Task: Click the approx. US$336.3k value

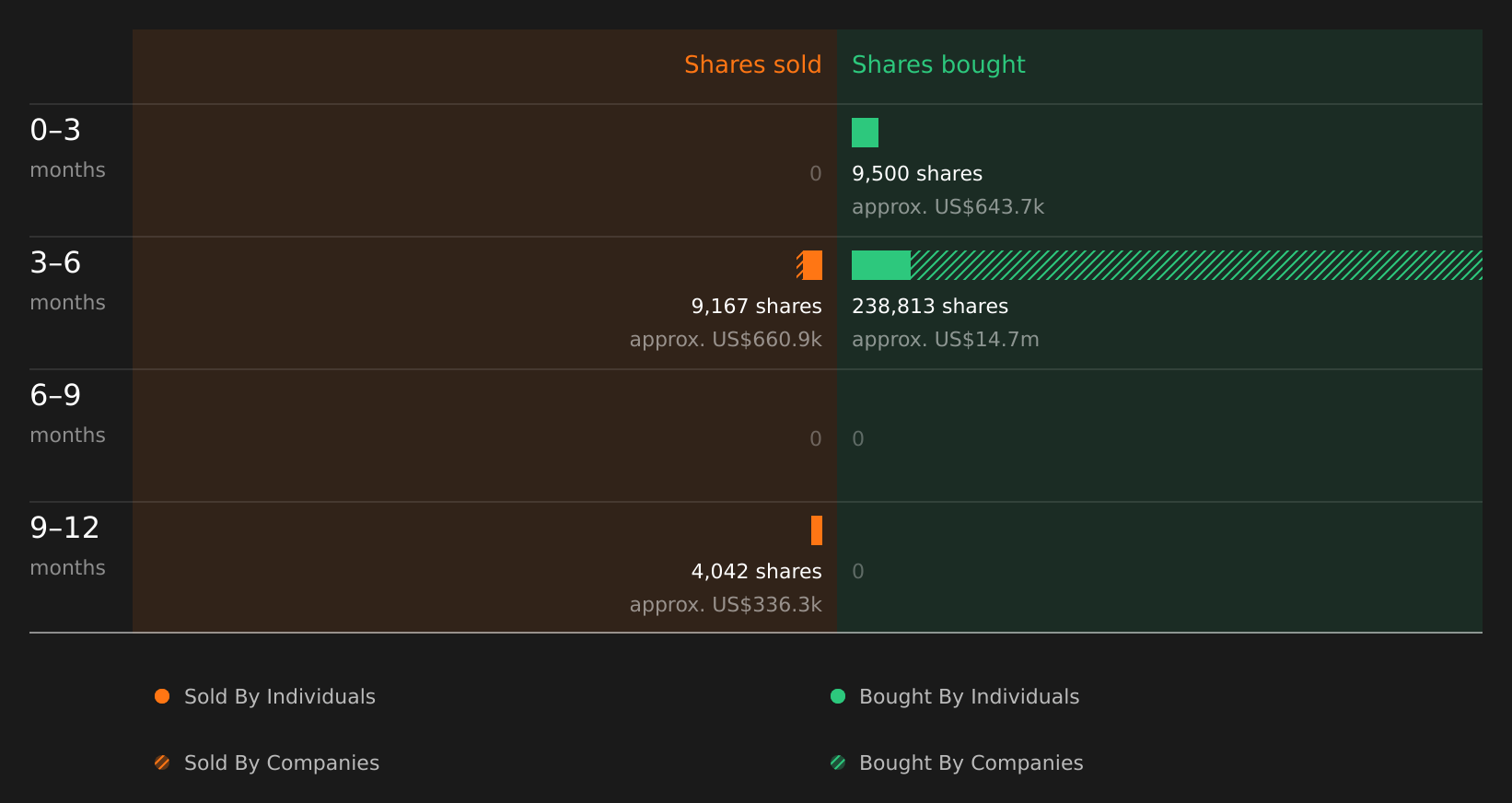Action: pos(726,605)
